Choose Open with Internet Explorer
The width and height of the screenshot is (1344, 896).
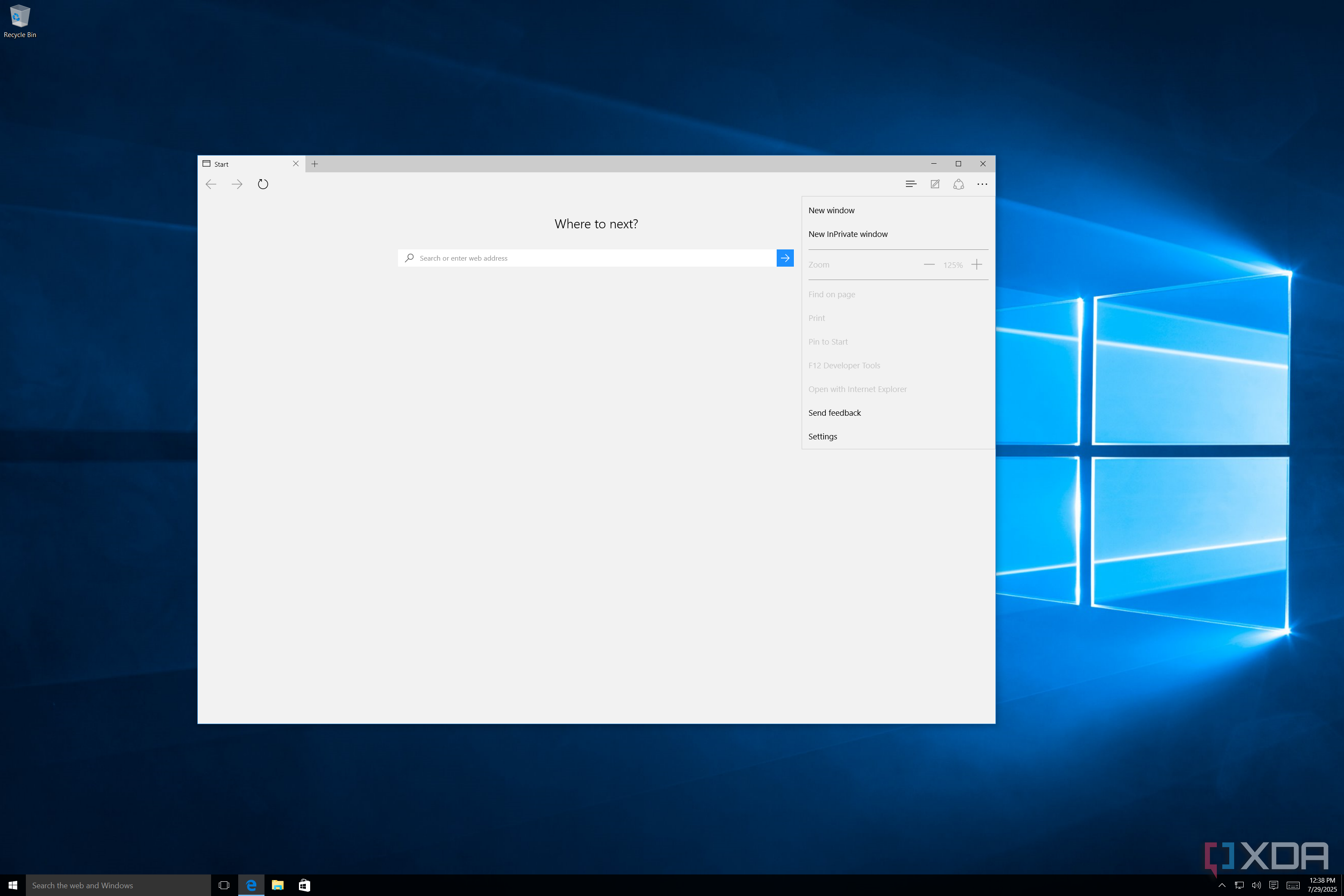(898, 389)
